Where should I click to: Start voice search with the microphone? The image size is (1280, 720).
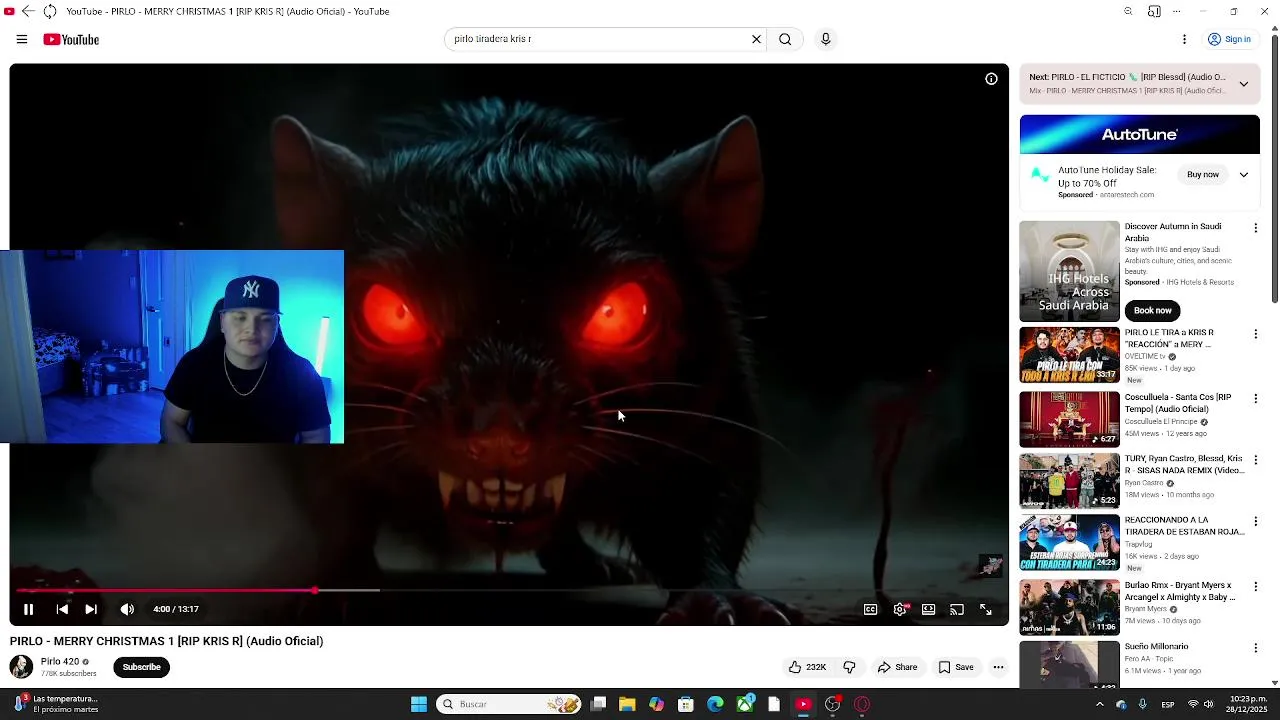click(825, 39)
